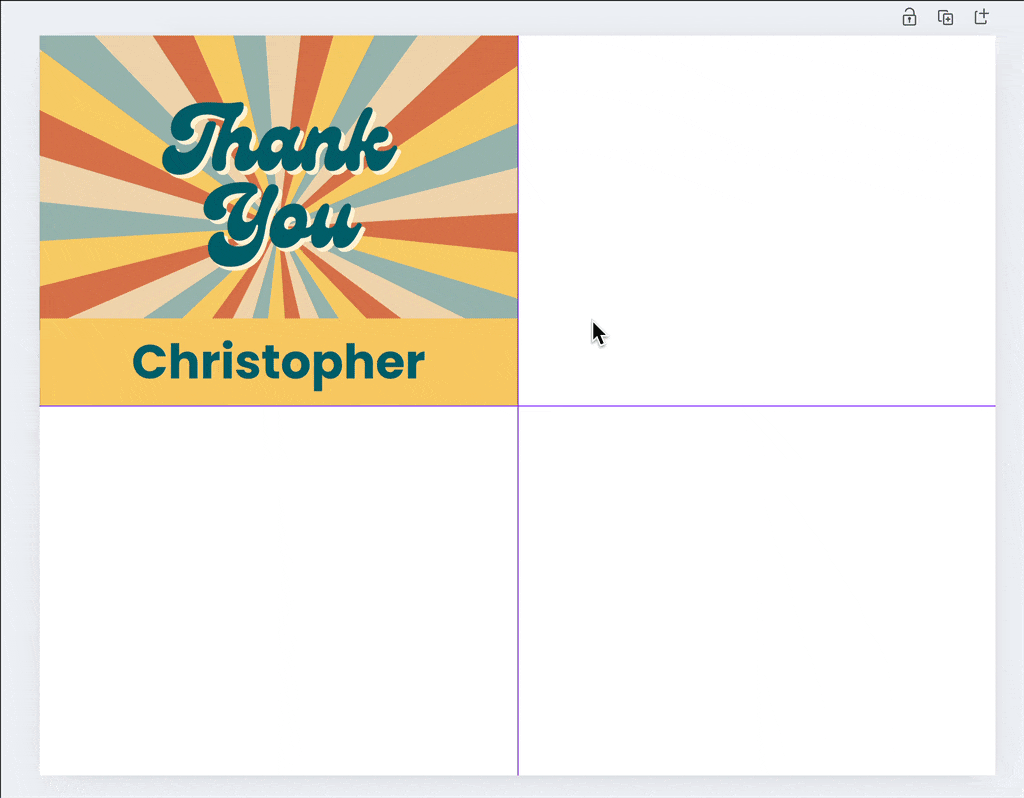Click the add page icon
The width and height of the screenshot is (1024, 798).
pyautogui.click(x=981, y=16)
